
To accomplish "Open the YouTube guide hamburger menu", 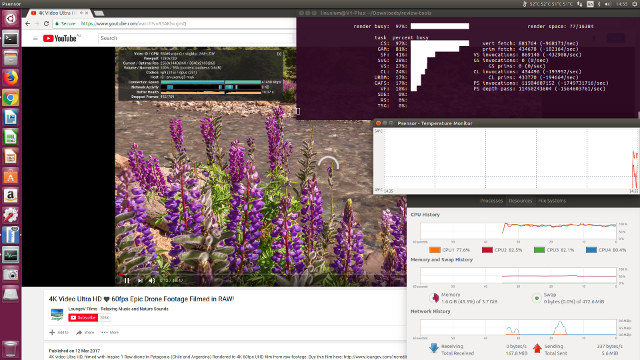I will (x=36, y=38).
